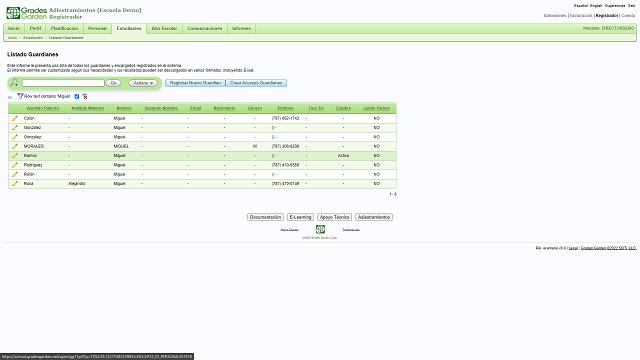
Task: Click the Estudiantes breadcrumb link
Action: click(33, 38)
